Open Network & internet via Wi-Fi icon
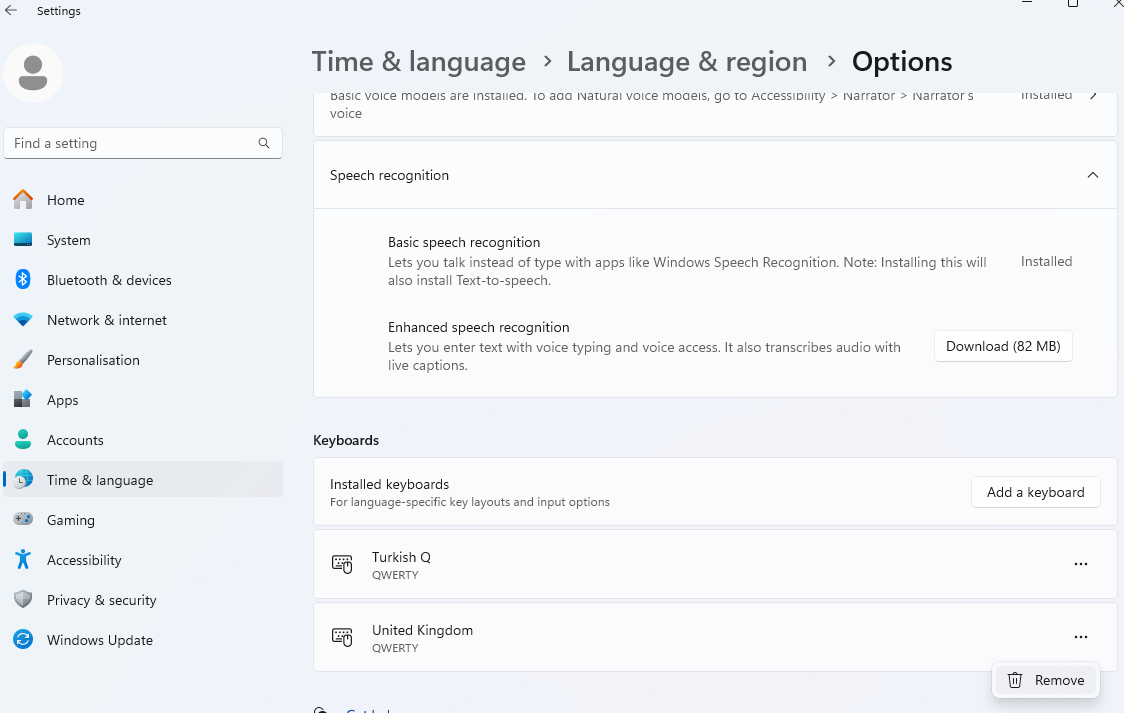This screenshot has width=1124, height=713. (x=23, y=320)
